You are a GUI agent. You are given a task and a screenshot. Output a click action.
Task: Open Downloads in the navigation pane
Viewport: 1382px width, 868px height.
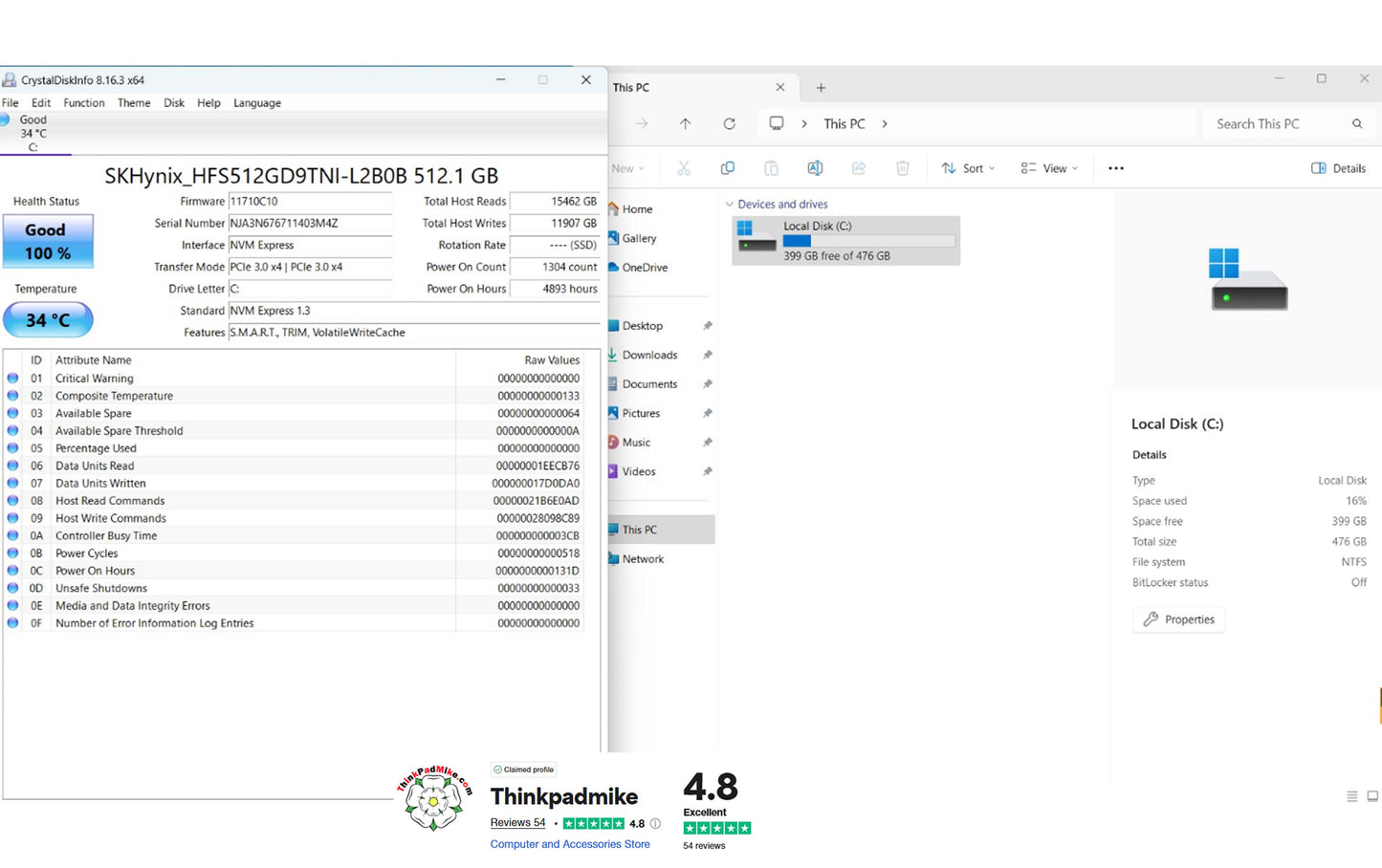(649, 356)
